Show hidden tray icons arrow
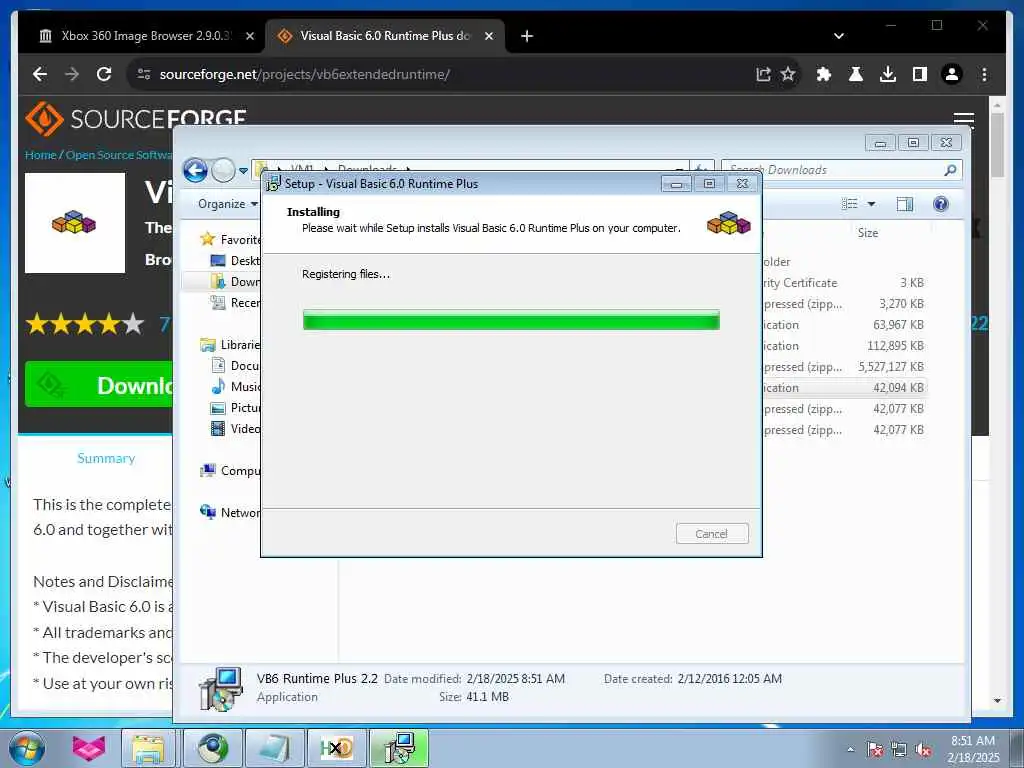Viewport: 1024px width, 768px height. [850, 749]
